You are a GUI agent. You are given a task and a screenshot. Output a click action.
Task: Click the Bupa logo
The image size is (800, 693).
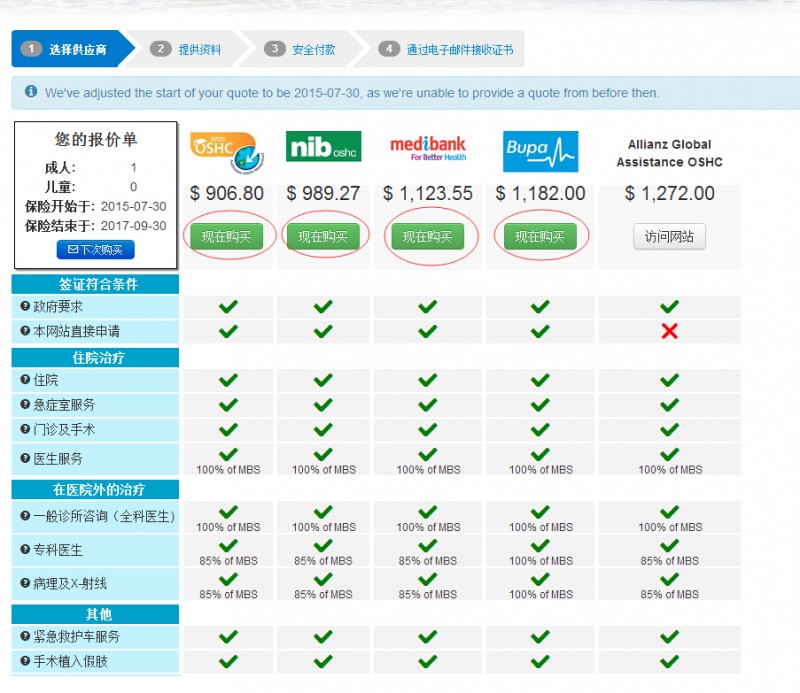click(x=540, y=152)
